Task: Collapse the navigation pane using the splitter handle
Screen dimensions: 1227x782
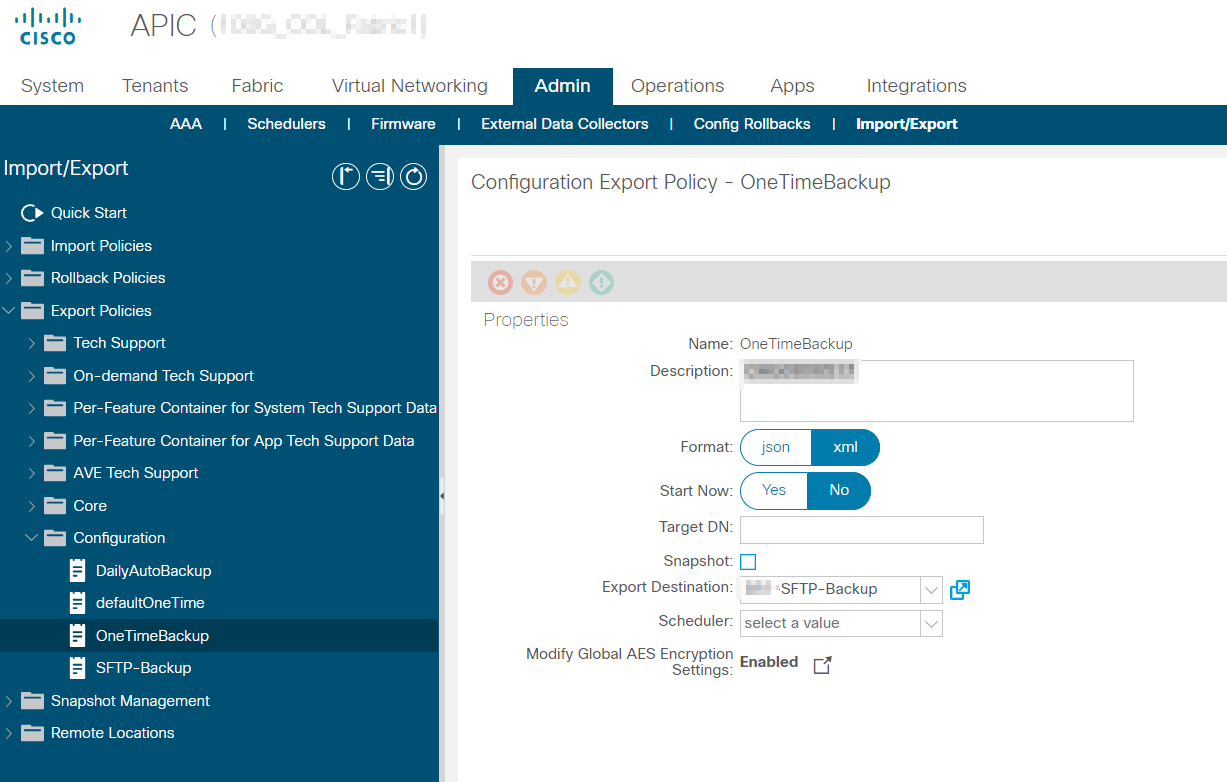Action: point(442,496)
